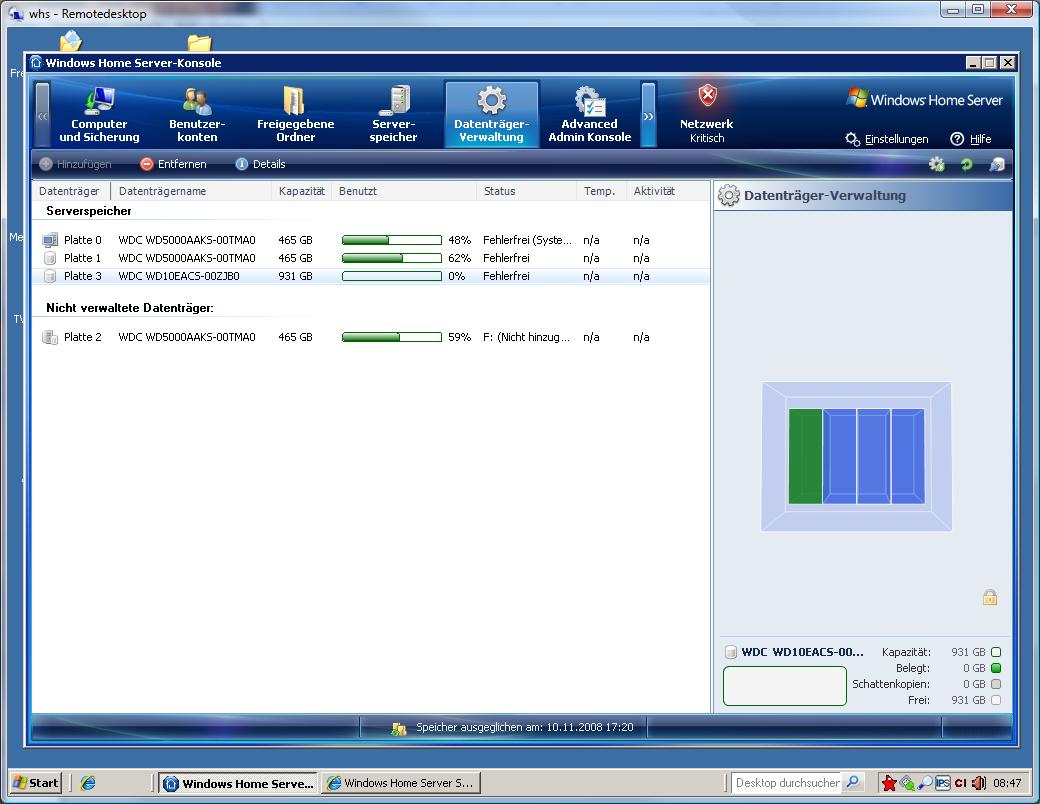Switch to Freigegebene Ordner tab

[x=295, y=114]
